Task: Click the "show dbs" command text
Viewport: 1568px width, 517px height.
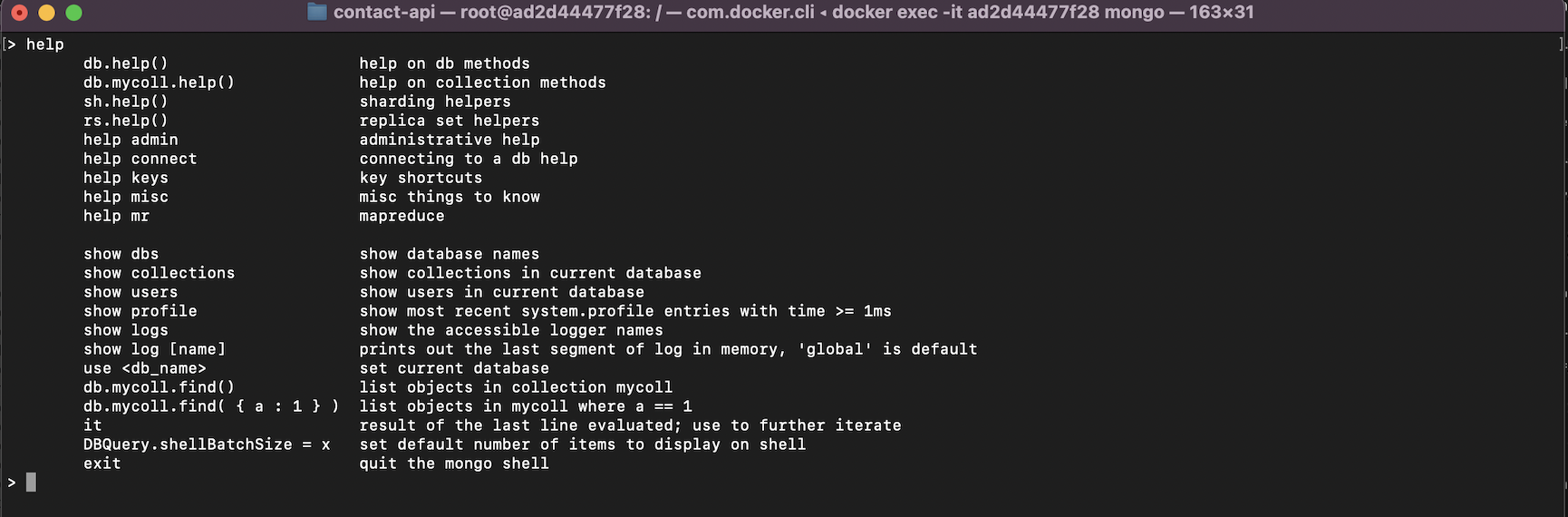Action: point(121,254)
